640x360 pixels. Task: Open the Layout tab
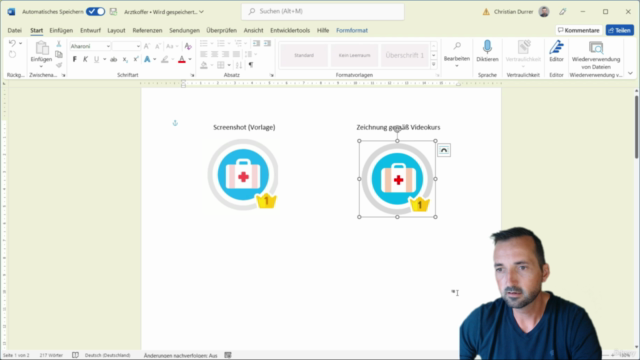point(116,30)
